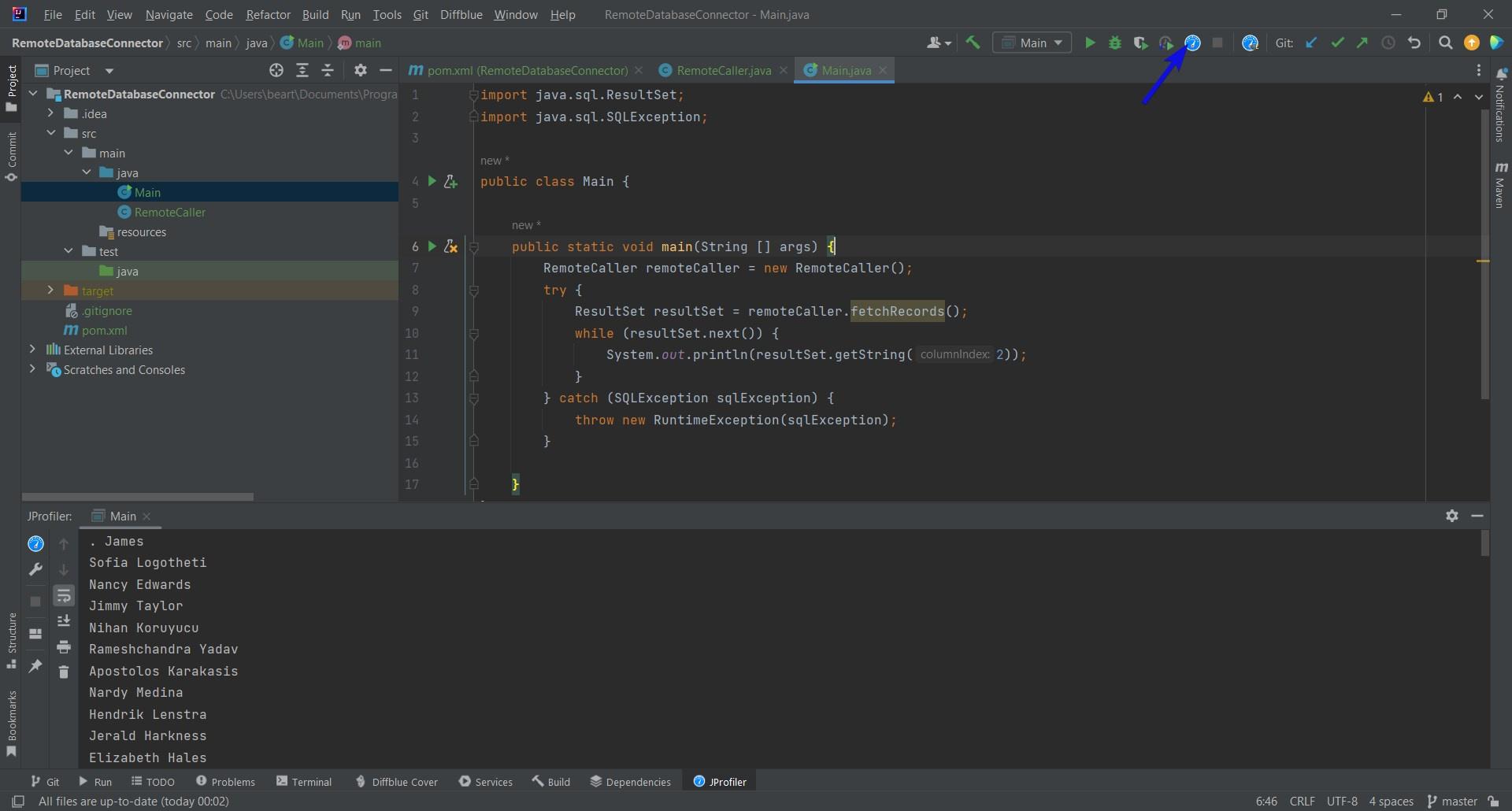Viewport: 1512px width, 811px height.
Task: Open the Refactor menu
Action: 269,14
